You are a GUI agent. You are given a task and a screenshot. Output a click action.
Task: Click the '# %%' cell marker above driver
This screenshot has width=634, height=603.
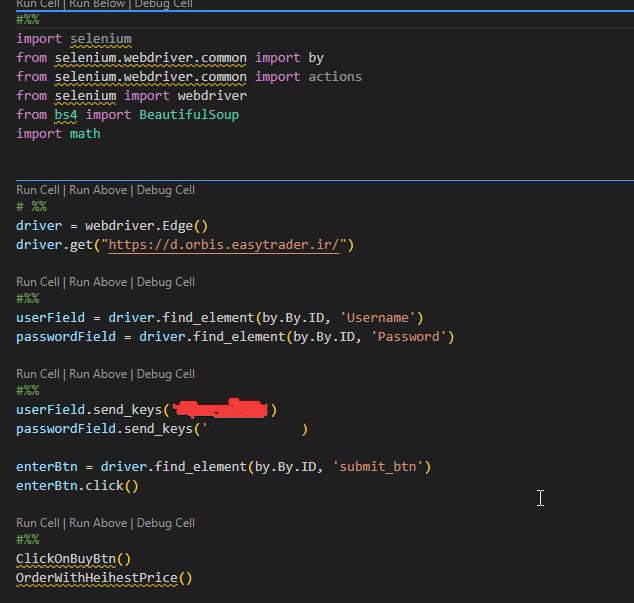[32, 207]
